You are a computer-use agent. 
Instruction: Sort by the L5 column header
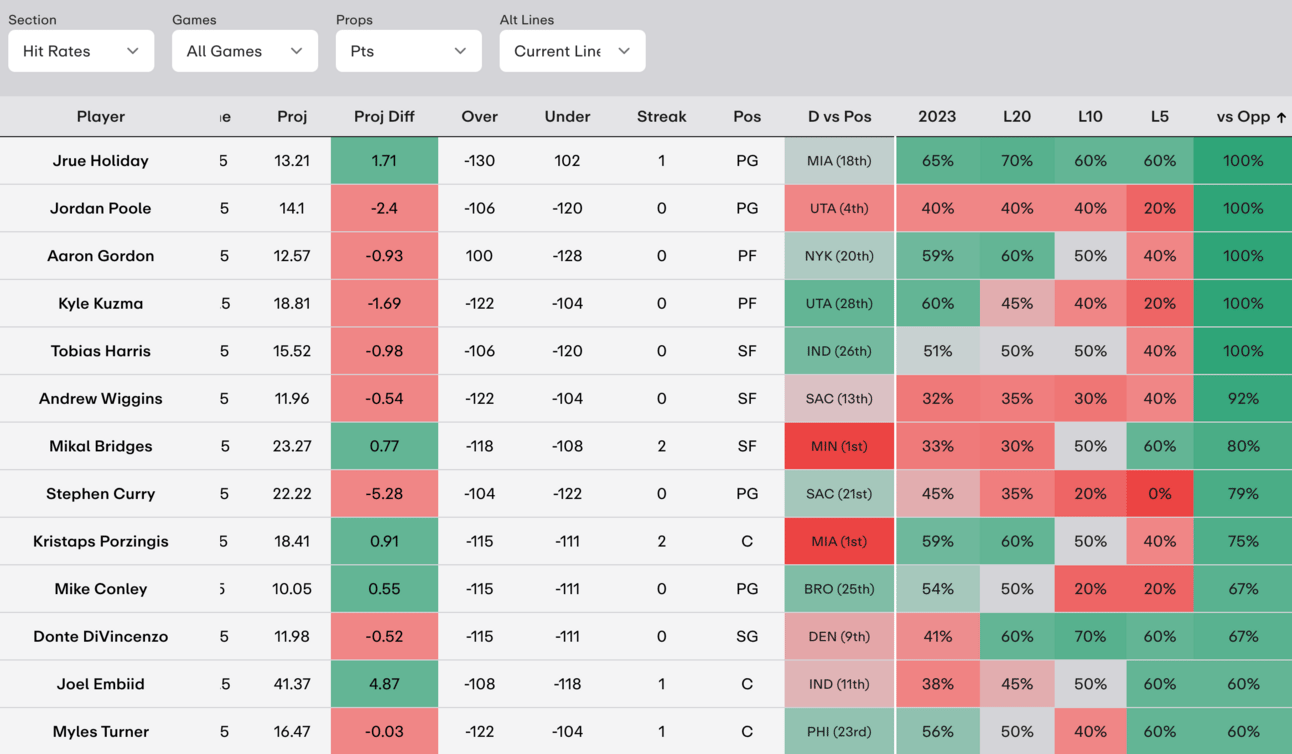point(1159,116)
